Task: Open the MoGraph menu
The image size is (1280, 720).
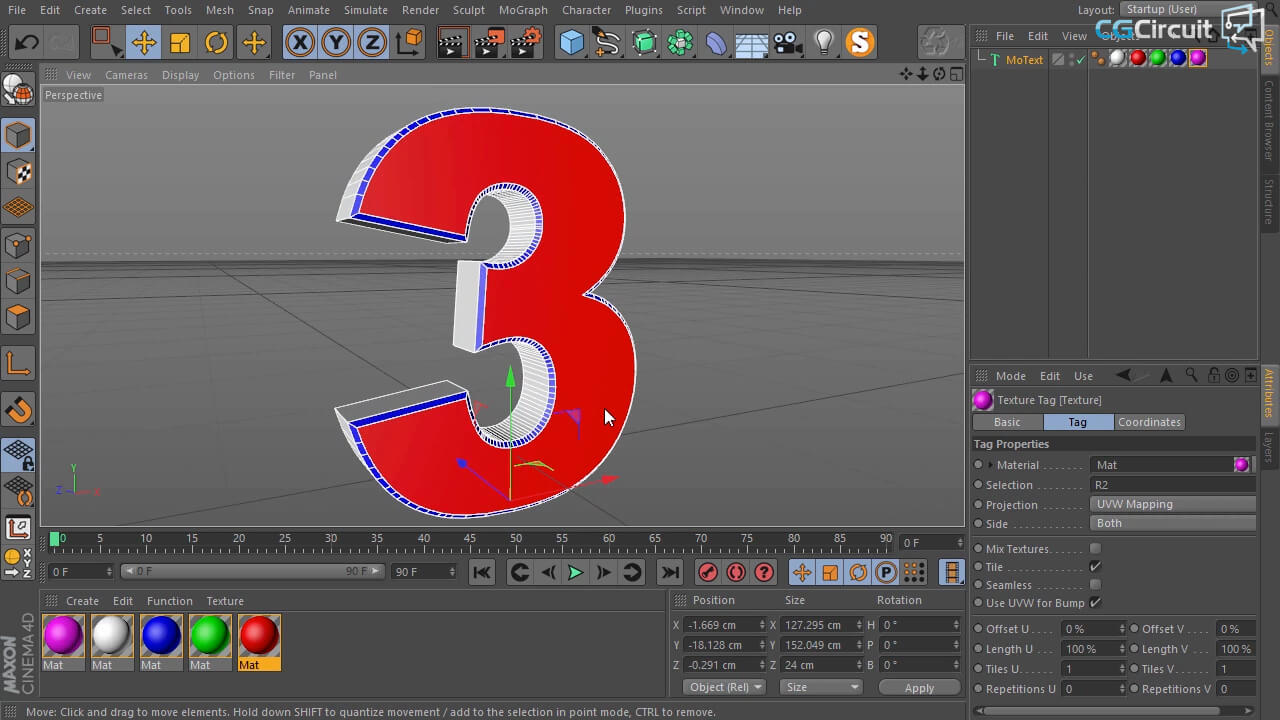Action: 523,10
